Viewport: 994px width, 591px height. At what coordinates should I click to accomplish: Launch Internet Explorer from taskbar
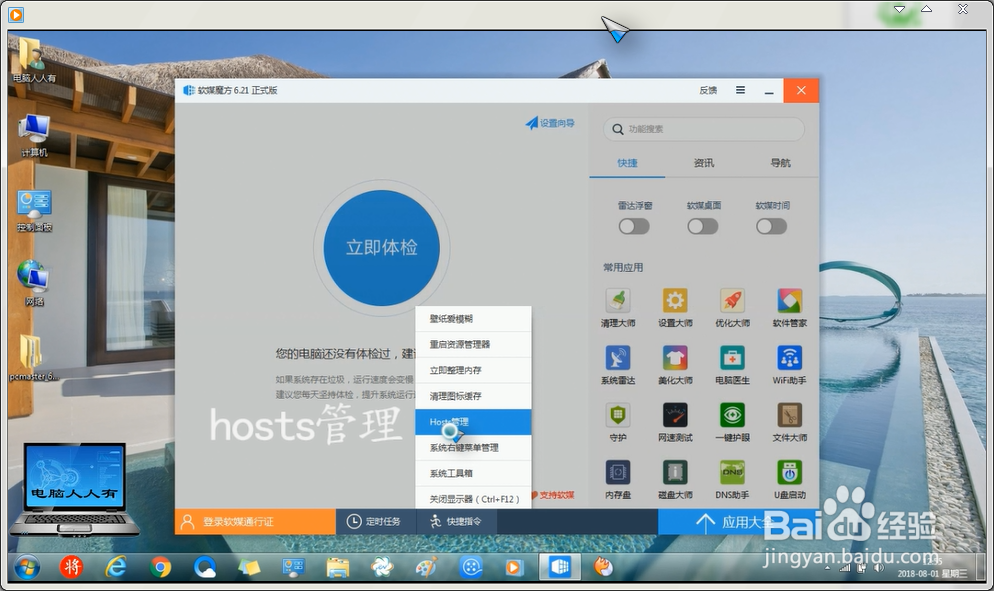(115, 568)
